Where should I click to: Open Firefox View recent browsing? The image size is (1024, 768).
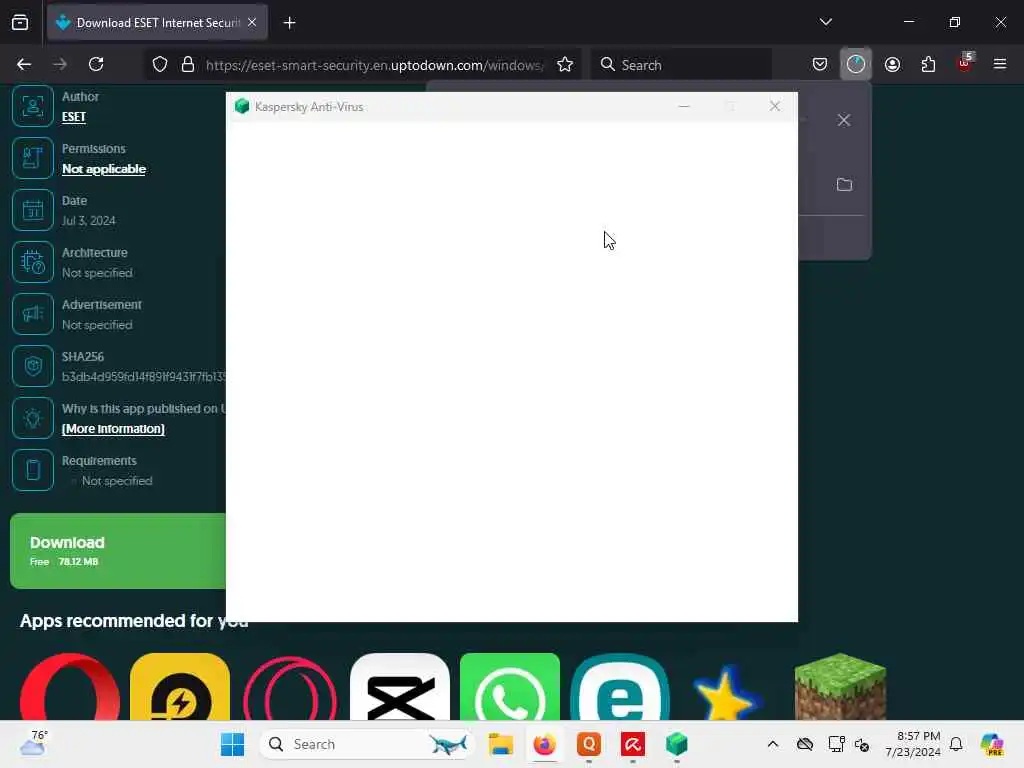click(20, 23)
